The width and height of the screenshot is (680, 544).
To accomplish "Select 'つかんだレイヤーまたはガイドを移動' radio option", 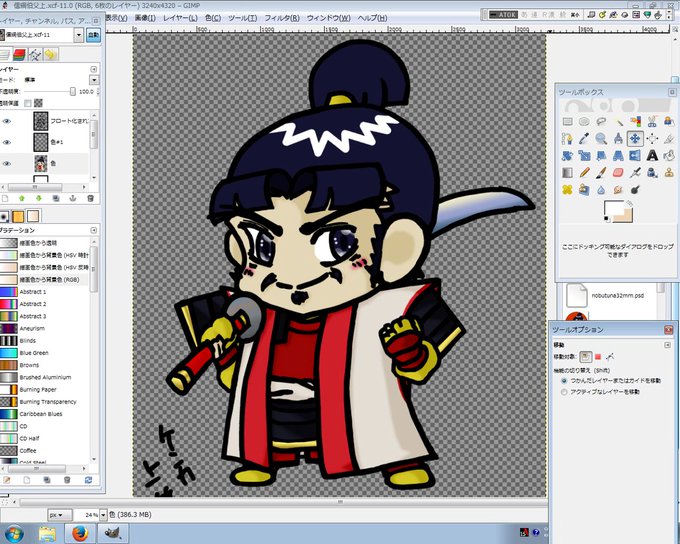I will point(564,380).
